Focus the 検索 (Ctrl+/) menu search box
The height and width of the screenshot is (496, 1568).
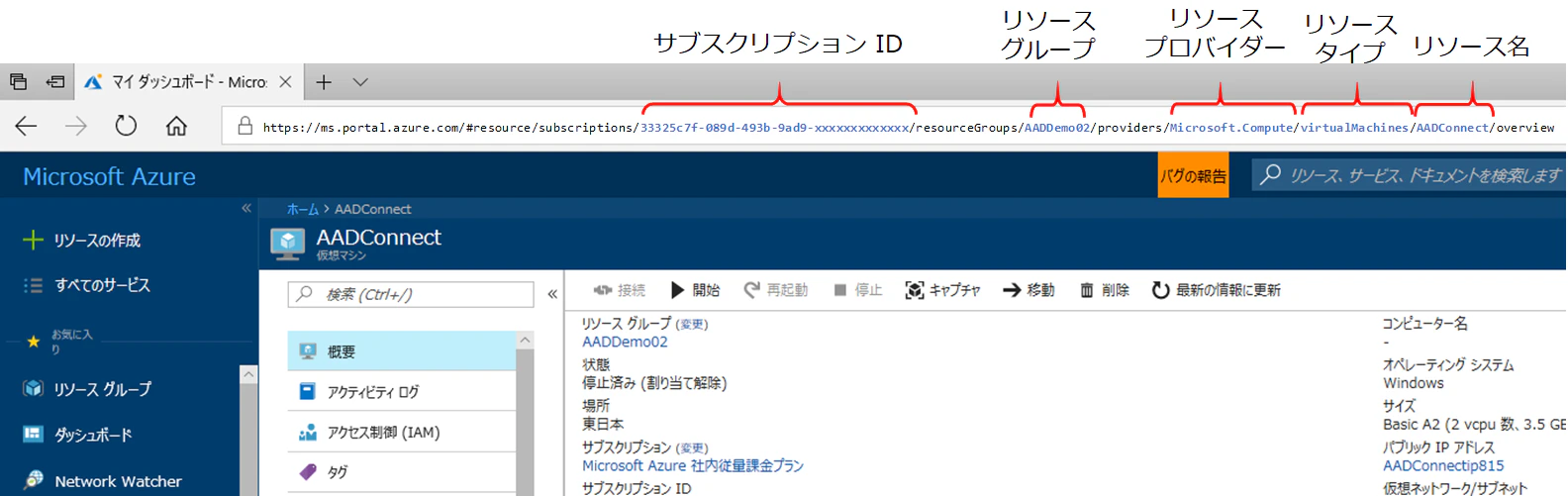(x=411, y=294)
